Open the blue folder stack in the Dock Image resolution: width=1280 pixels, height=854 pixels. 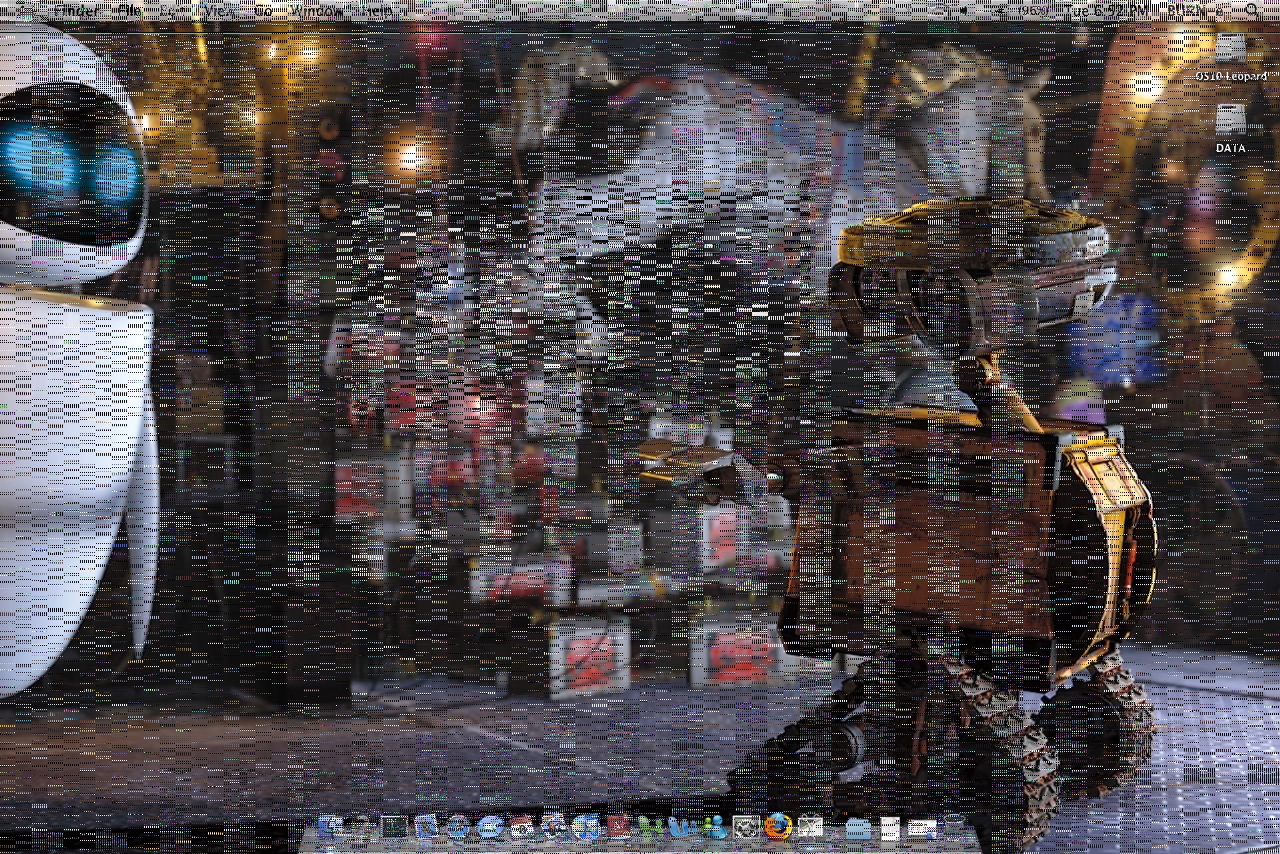858,827
